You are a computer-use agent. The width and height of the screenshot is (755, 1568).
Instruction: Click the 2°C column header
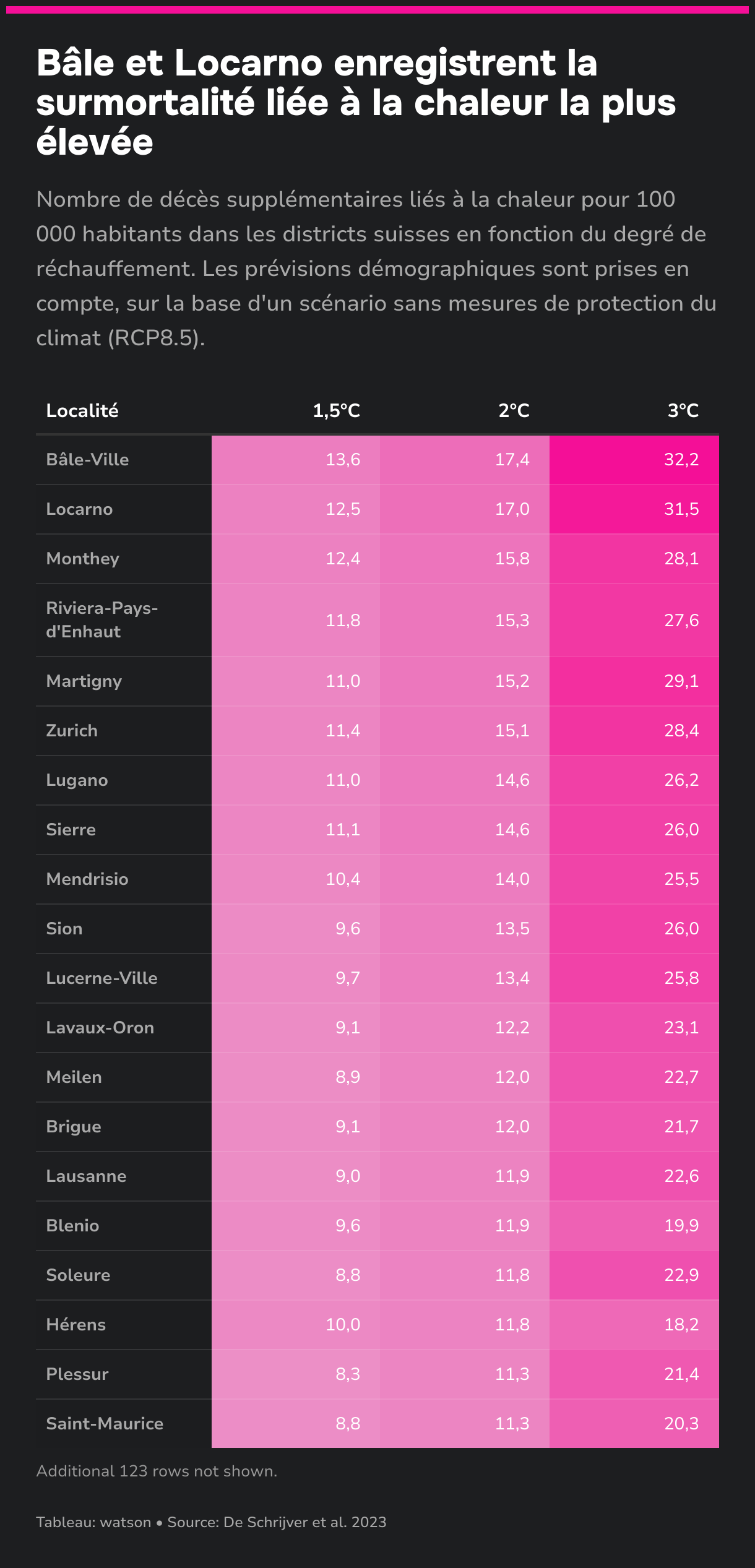click(x=514, y=411)
